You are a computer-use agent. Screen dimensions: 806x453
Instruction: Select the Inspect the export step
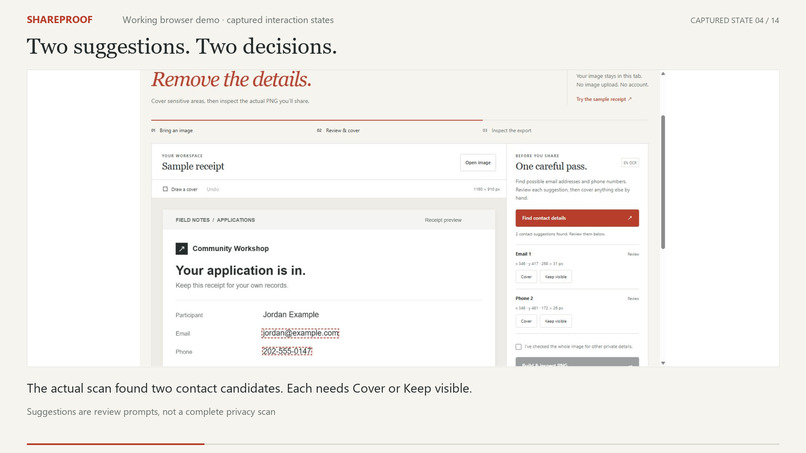point(507,131)
